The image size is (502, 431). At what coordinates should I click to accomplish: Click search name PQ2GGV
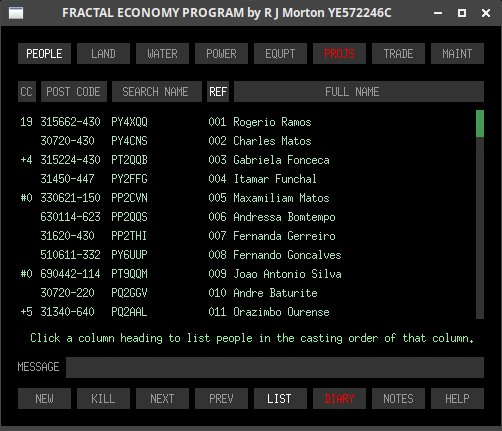(x=129, y=293)
